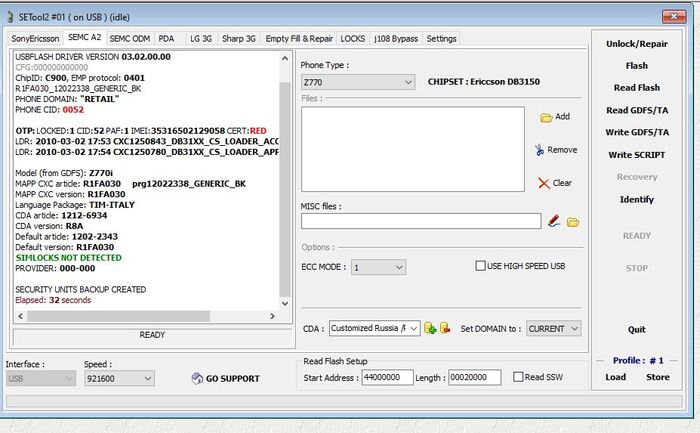Click the Write SCRIPT button
This screenshot has width=700, height=433.
[637, 155]
